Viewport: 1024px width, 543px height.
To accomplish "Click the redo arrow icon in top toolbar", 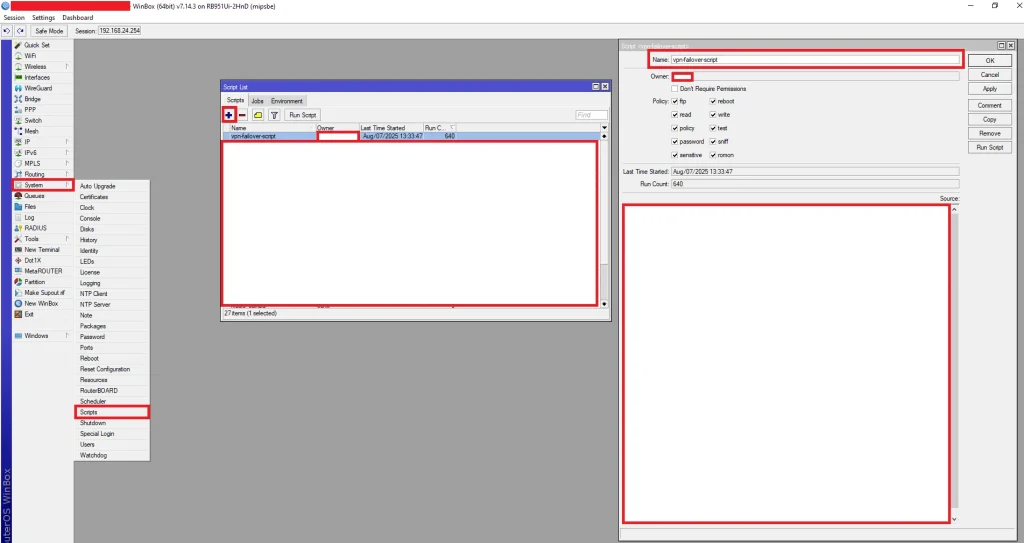I will pos(20,31).
